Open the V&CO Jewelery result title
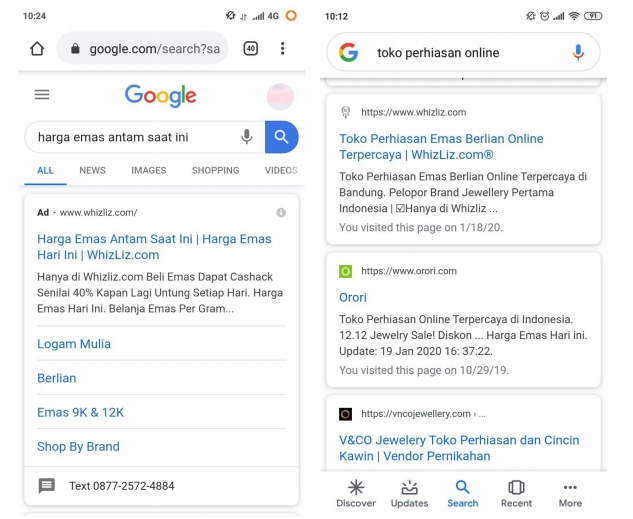Viewport: 633px width, 519px height. tap(459, 448)
